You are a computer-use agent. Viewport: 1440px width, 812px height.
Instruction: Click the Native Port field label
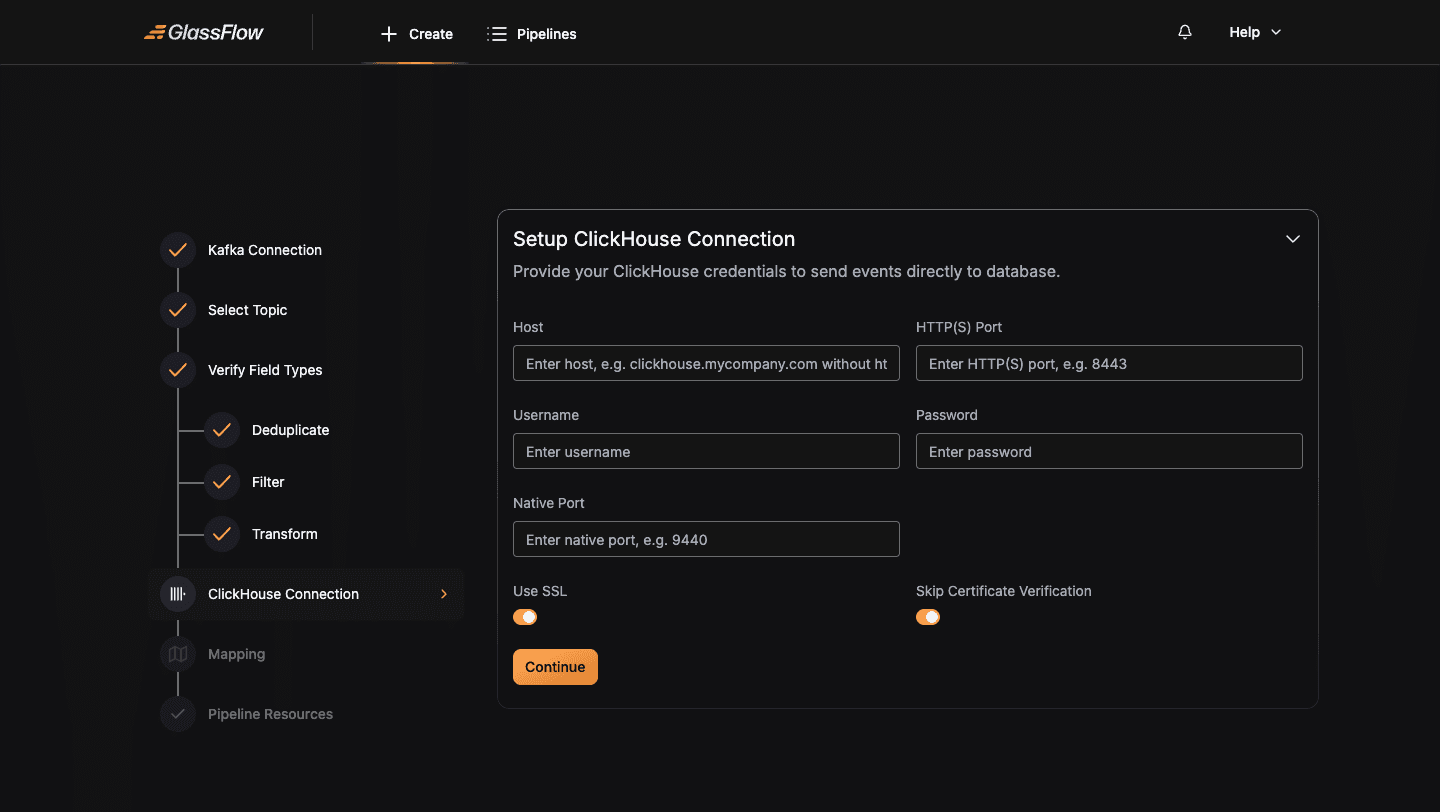point(549,503)
